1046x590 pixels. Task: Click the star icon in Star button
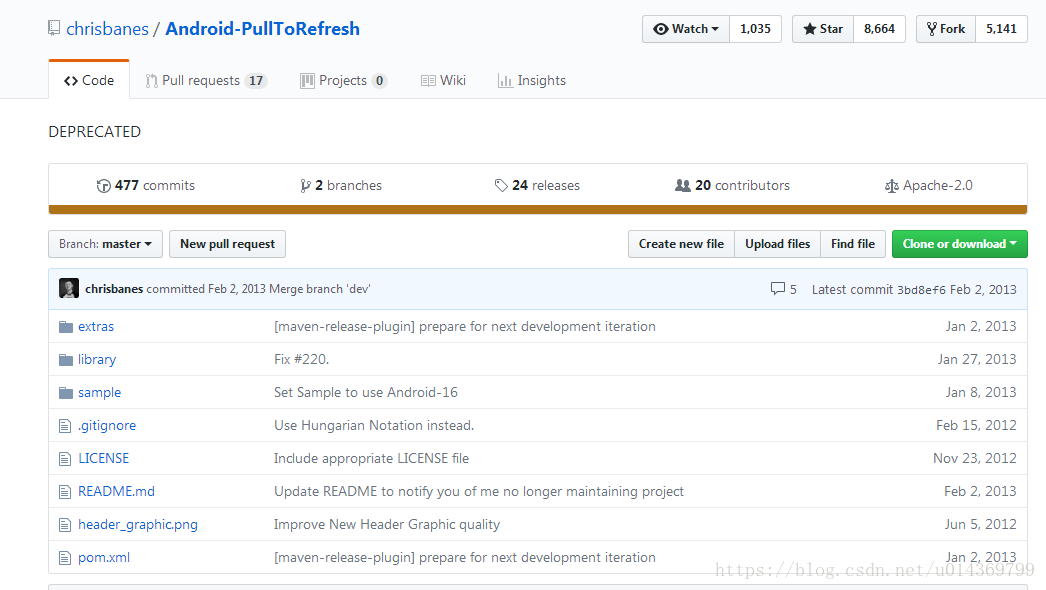pyautogui.click(x=810, y=29)
